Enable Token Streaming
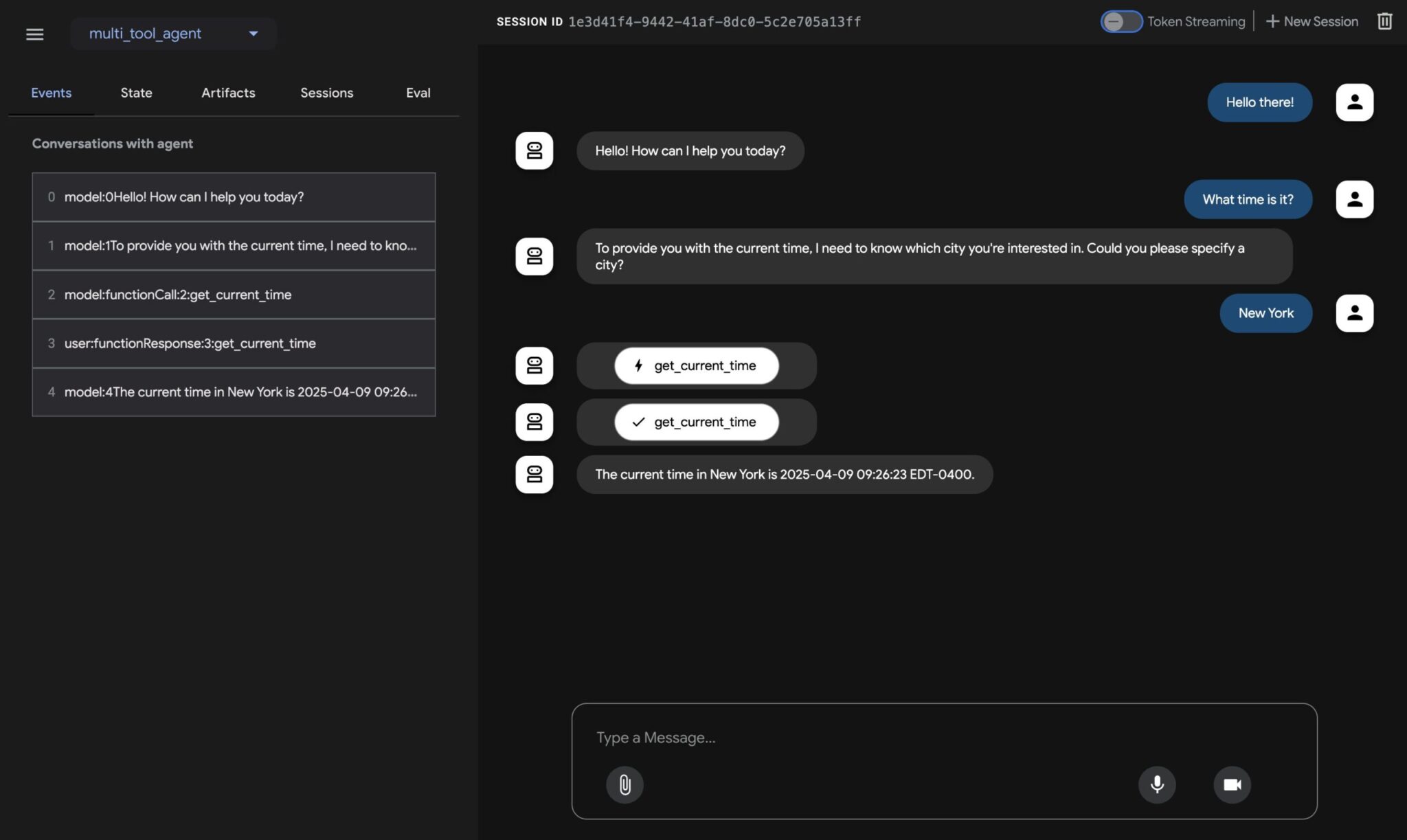Image resolution: width=1407 pixels, height=840 pixels. pyautogui.click(x=1121, y=21)
